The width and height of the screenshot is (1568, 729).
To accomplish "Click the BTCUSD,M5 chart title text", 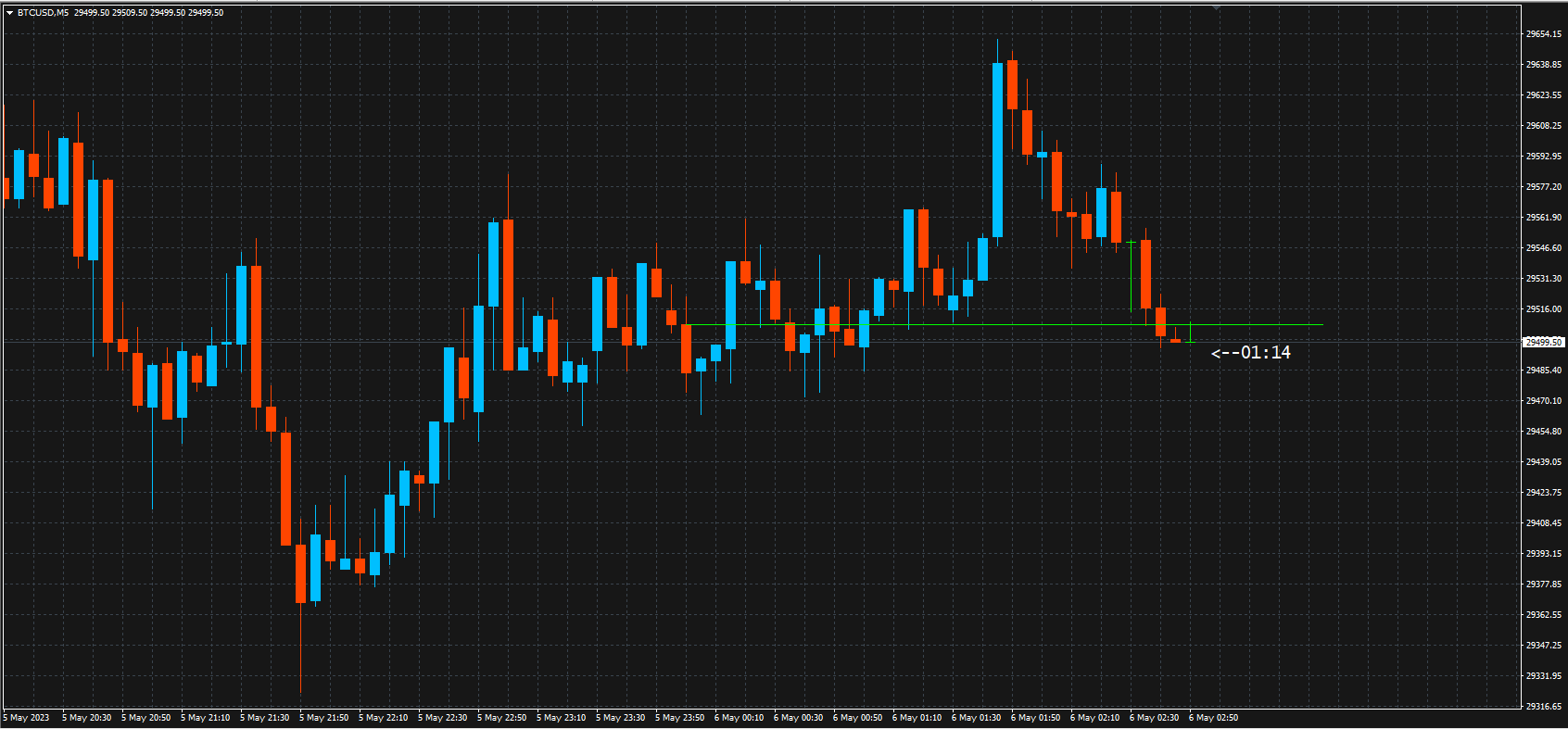I will [x=44, y=13].
